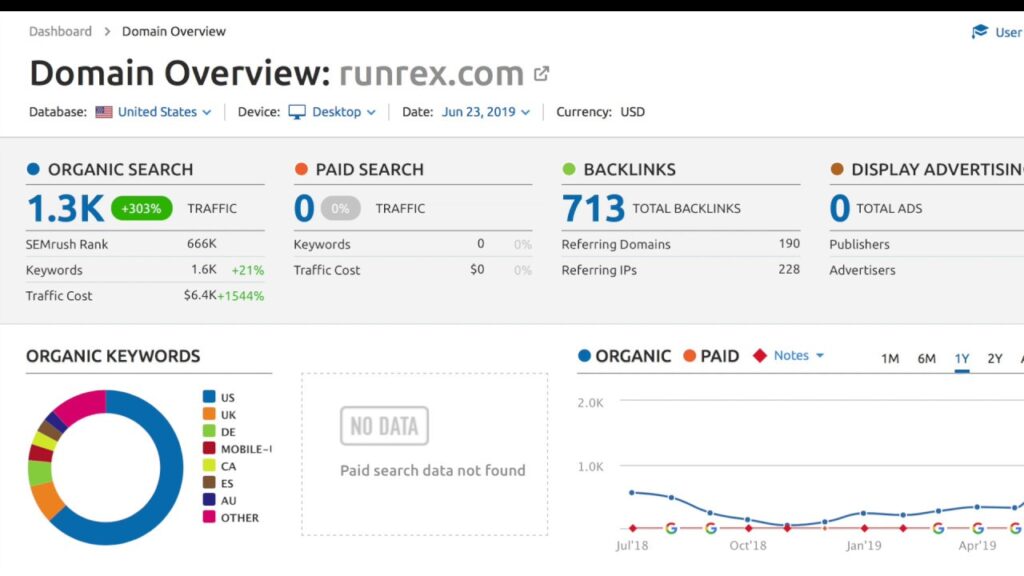Click the Advertisers row label
This screenshot has height=576, width=1024.
[862, 270]
